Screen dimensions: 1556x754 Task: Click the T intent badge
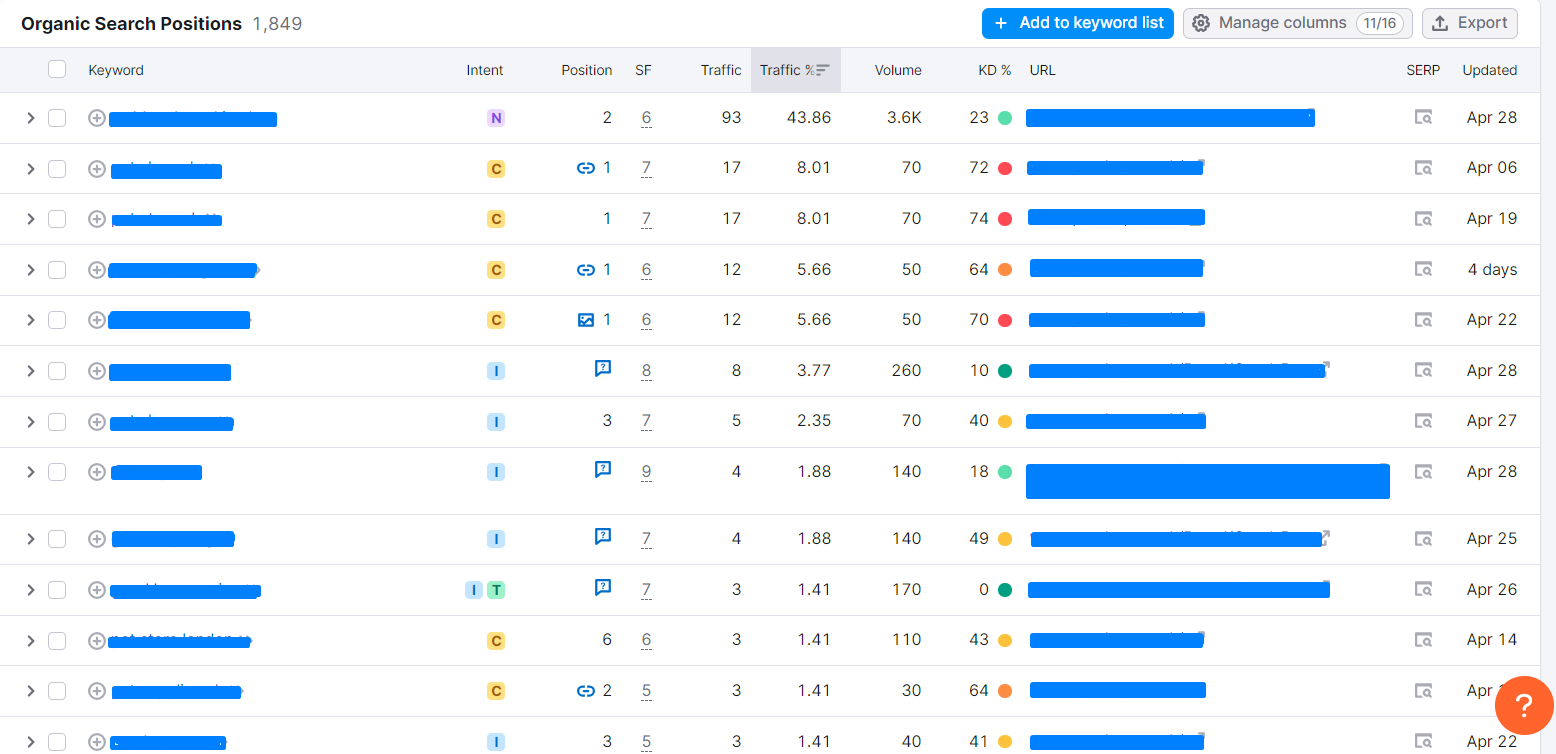tap(496, 590)
